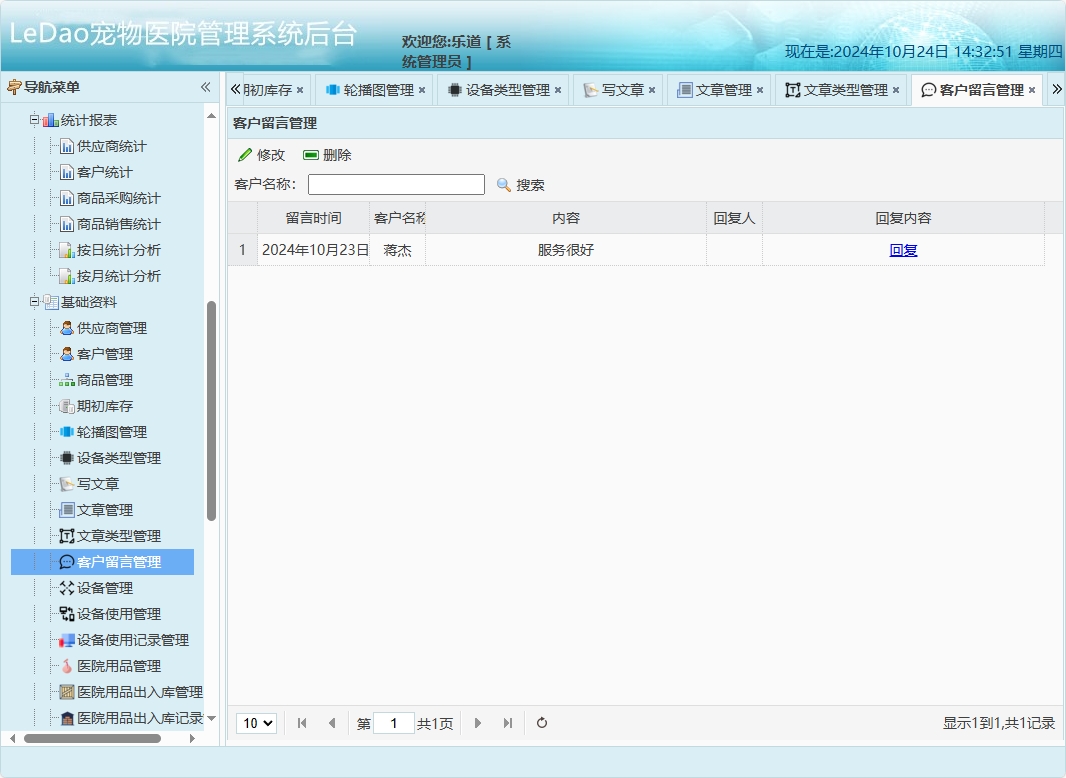Select the message row for 蒋杰
1066x778 pixels.
[565, 249]
